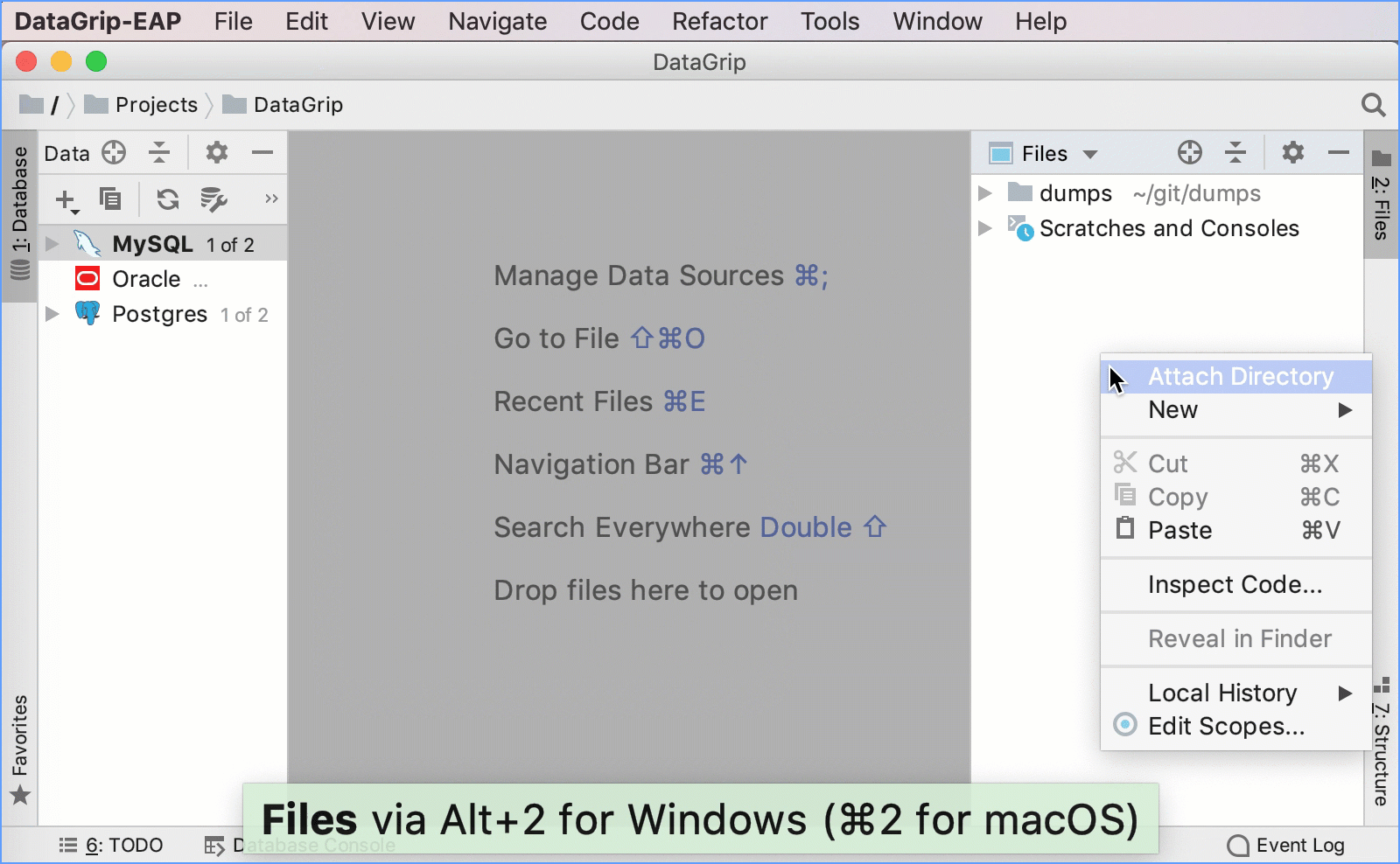Open the Help menu
The image size is (1400, 864).
tap(1040, 21)
